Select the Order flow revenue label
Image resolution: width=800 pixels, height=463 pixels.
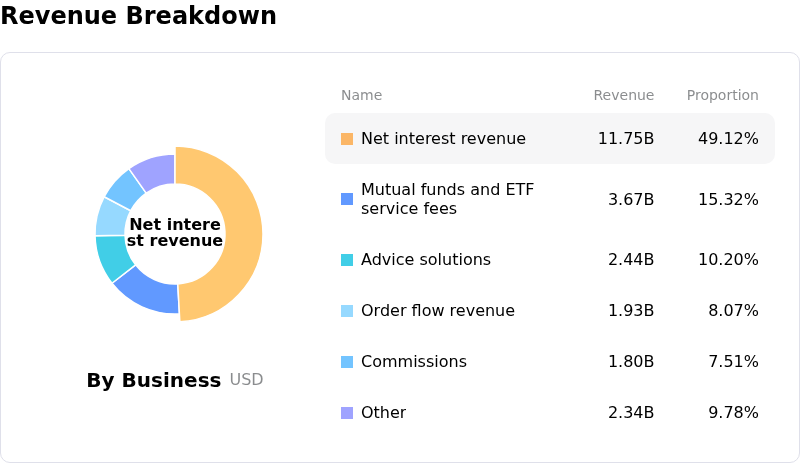coord(438,311)
